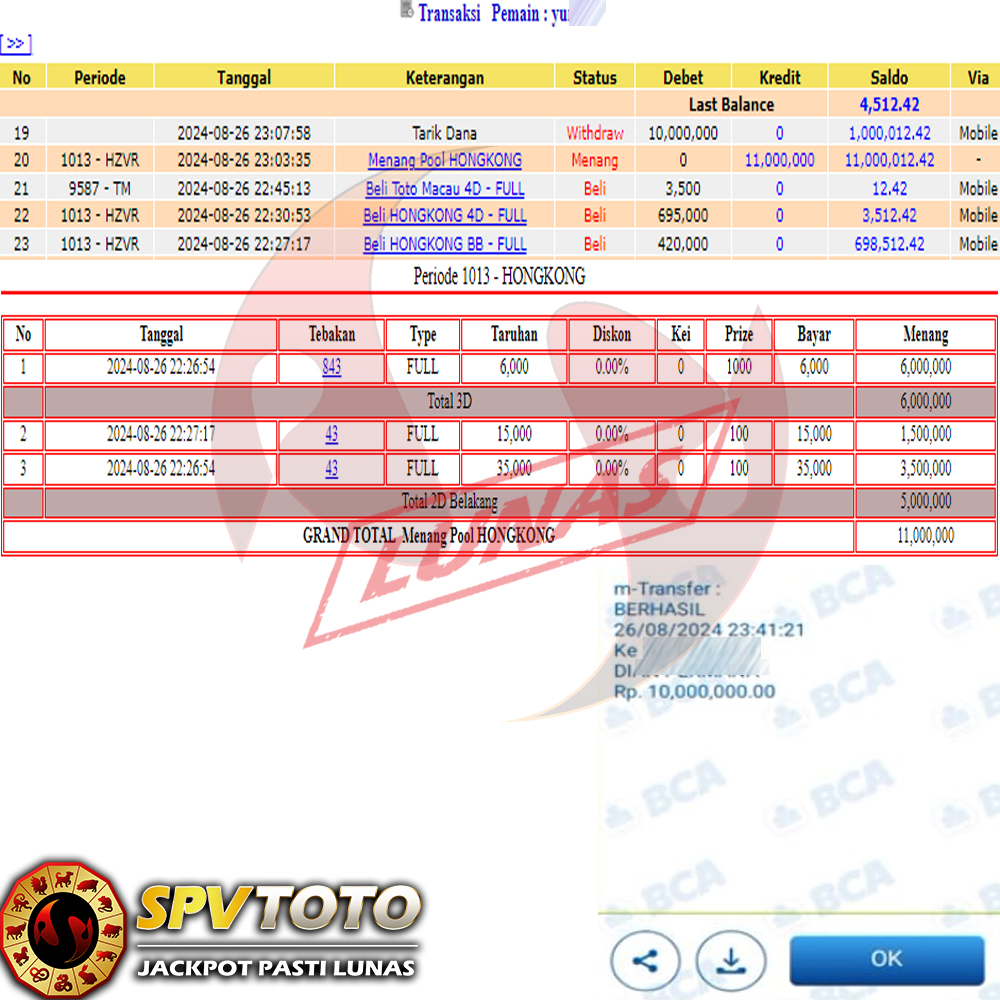
Task: Select the Tarik Dana withdraw row
Action: coord(444,132)
